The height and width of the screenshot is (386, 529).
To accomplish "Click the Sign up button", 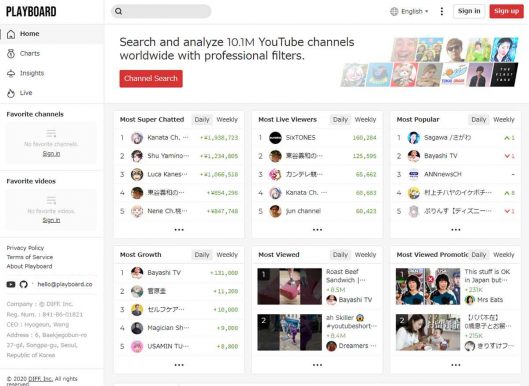I will 506,11.
